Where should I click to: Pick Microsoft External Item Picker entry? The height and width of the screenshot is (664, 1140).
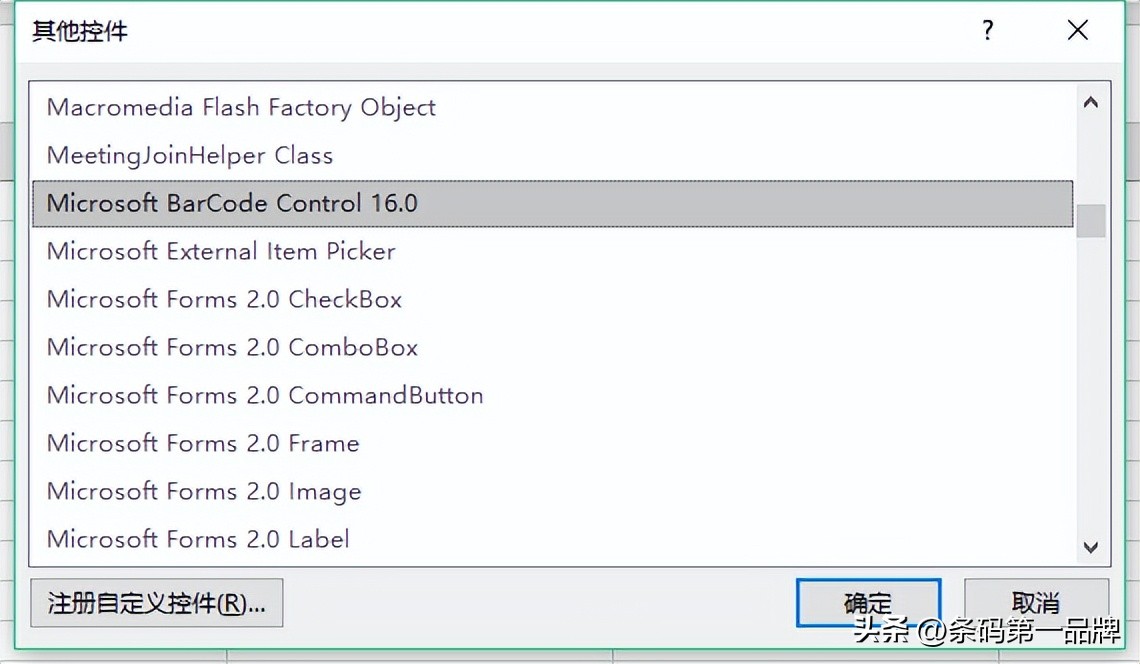pos(221,251)
